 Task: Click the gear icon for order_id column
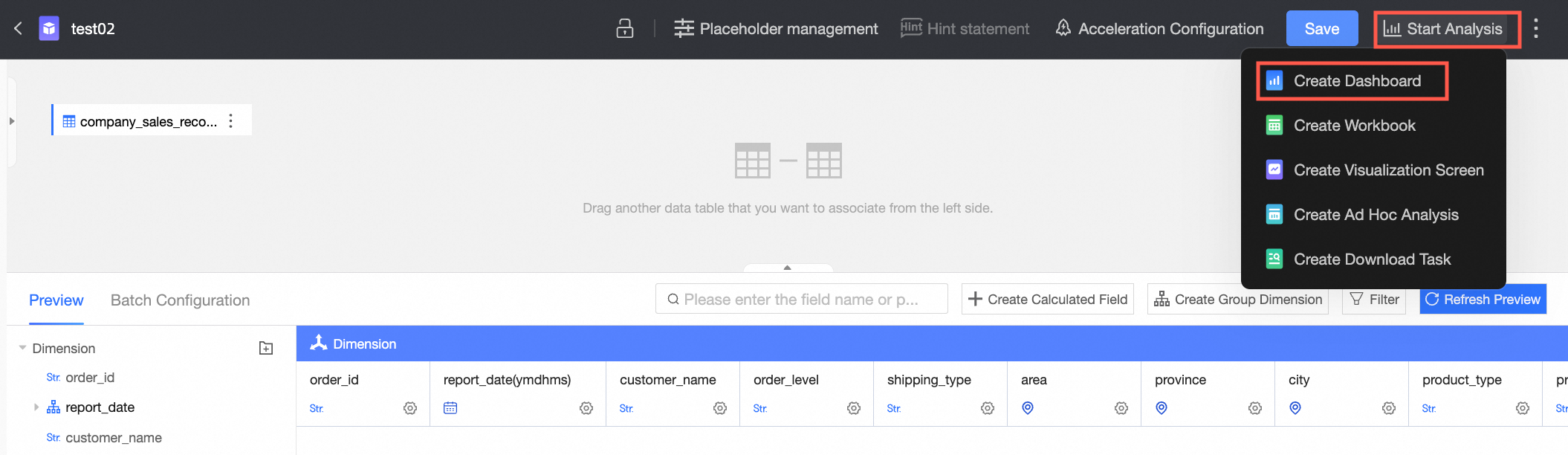tap(410, 408)
